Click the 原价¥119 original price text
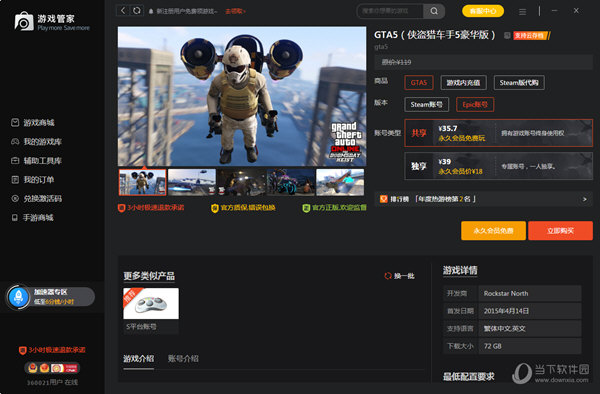 [x=396, y=62]
